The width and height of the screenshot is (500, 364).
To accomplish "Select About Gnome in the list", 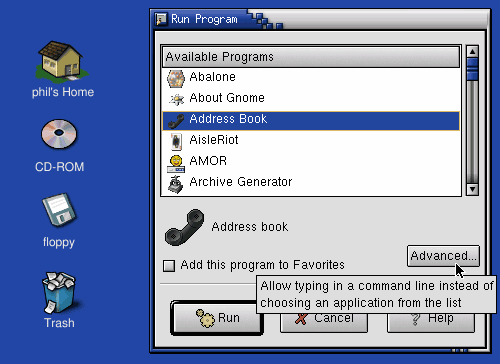I will tap(311, 99).
